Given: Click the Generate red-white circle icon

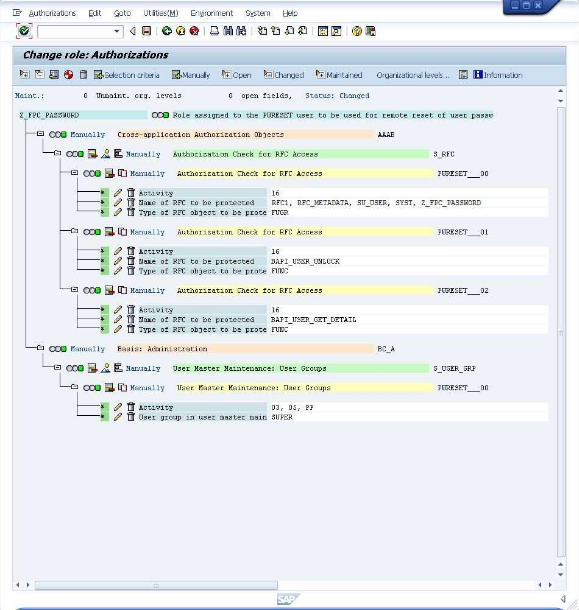Looking at the screenshot, I should pyautogui.click(x=68, y=75).
